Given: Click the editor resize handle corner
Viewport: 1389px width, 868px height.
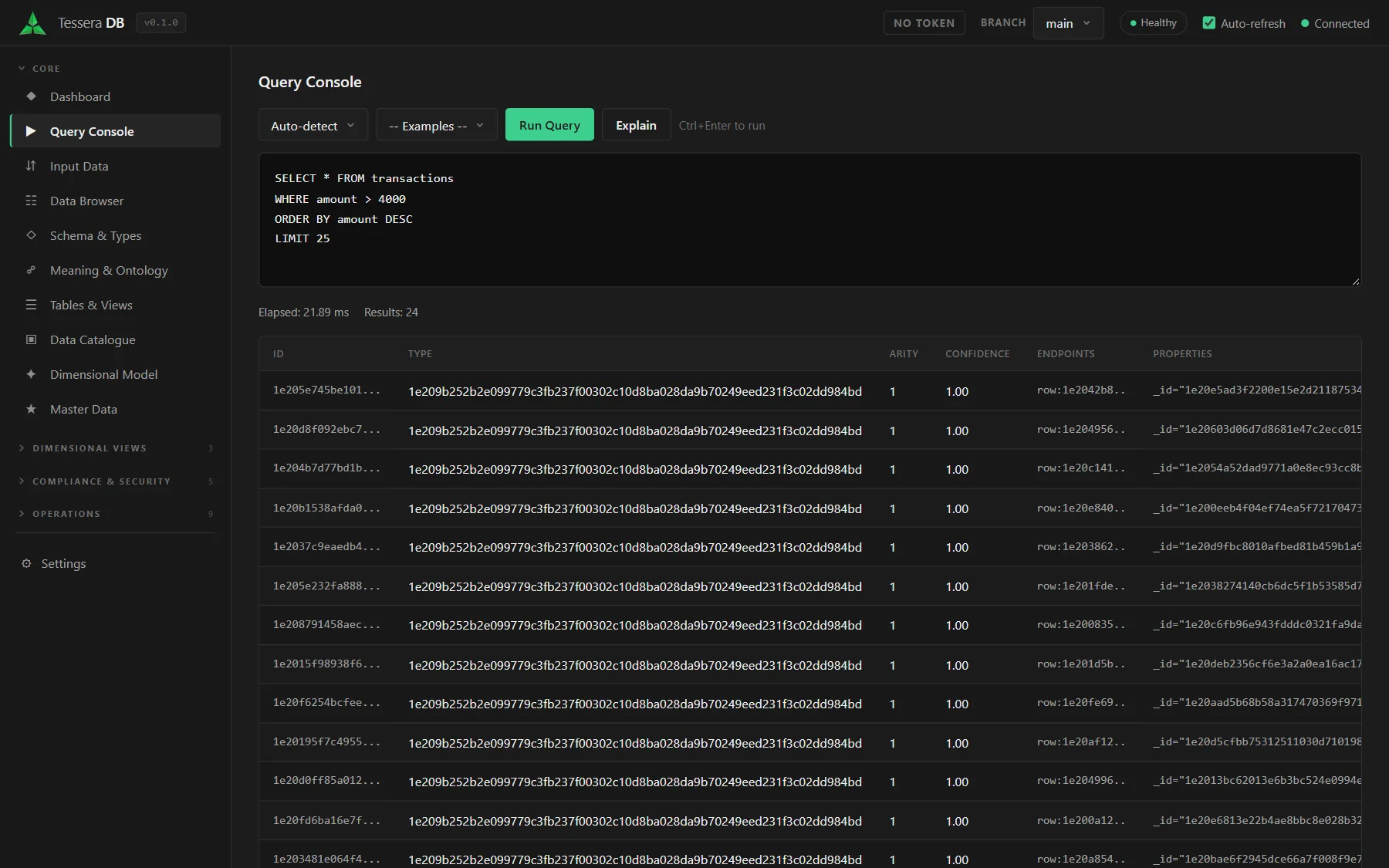Looking at the screenshot, I should pos(1356,282).
